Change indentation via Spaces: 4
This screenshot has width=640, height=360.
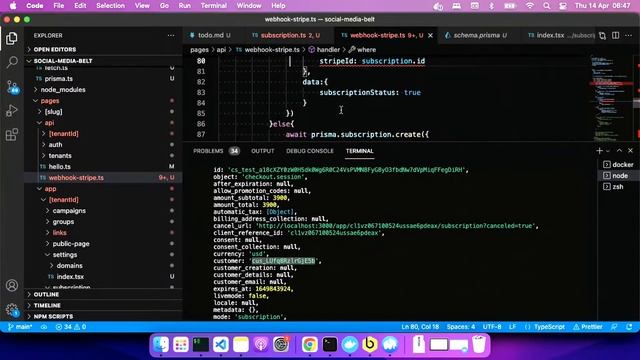click(460, 327)
